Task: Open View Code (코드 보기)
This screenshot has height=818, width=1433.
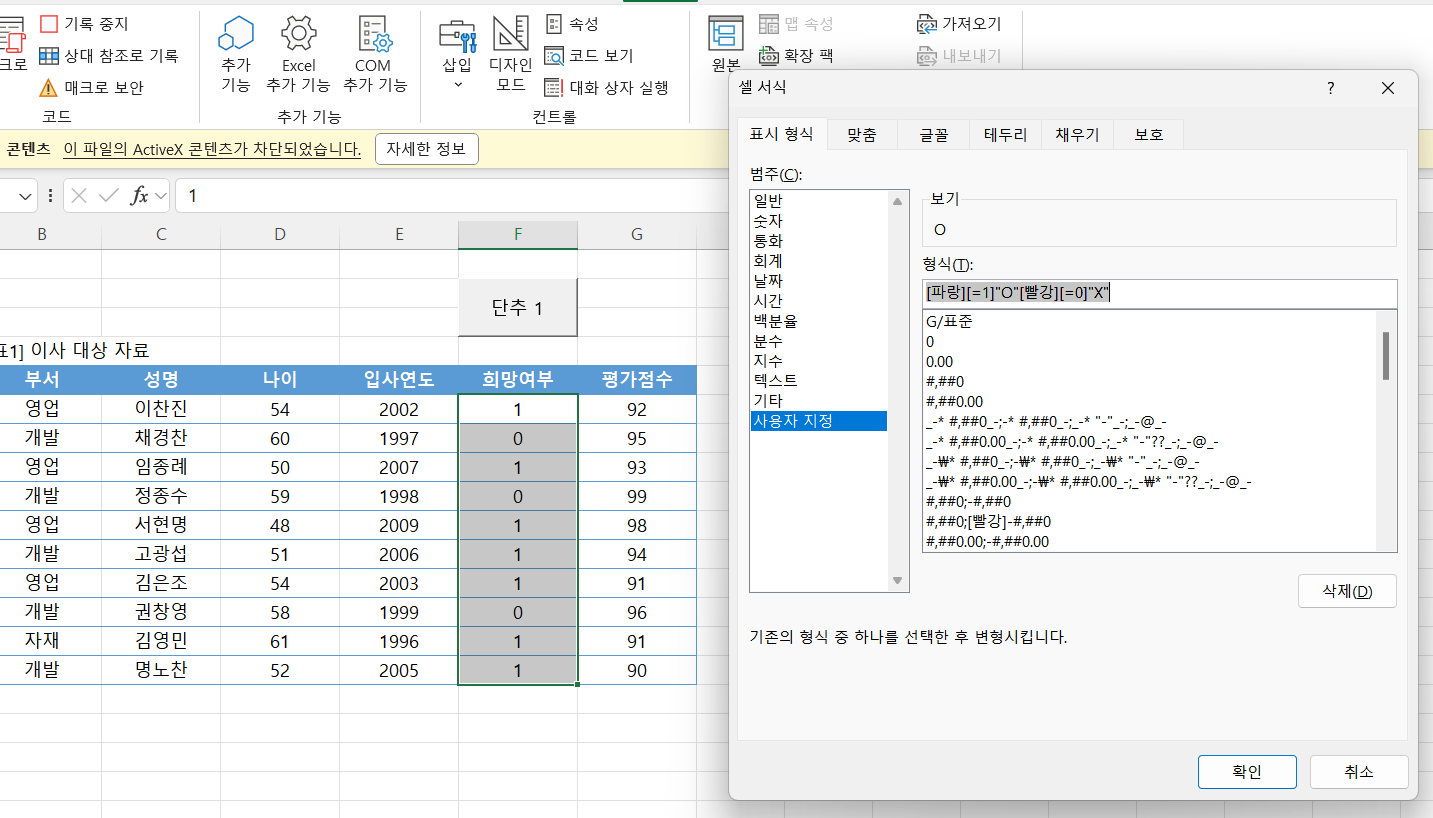Action: point(555,56)
